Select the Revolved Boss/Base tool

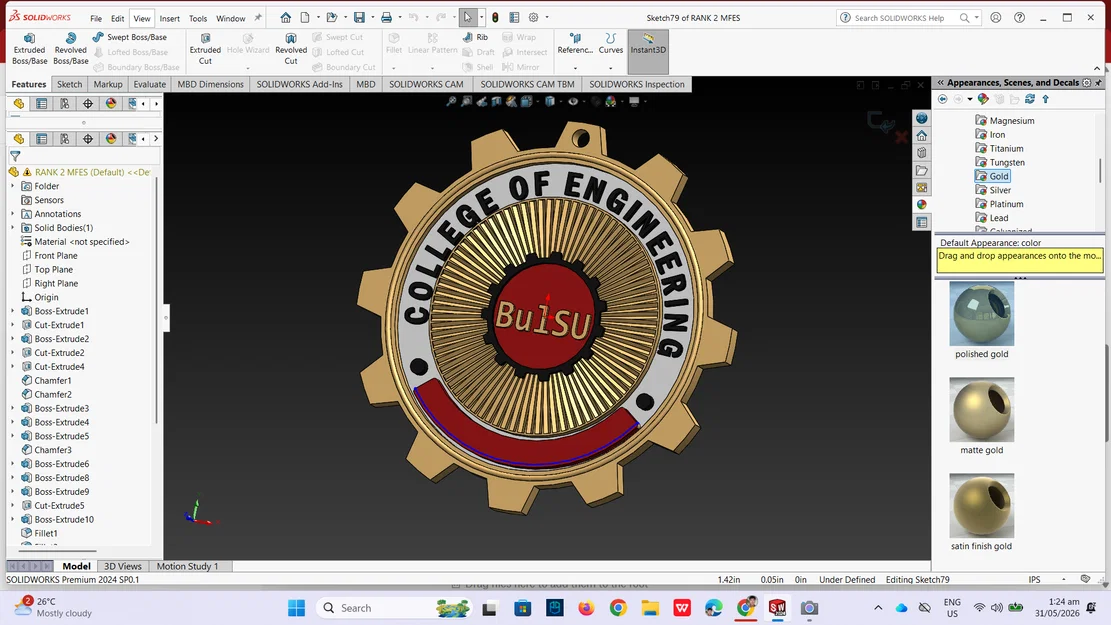(70, 49)
